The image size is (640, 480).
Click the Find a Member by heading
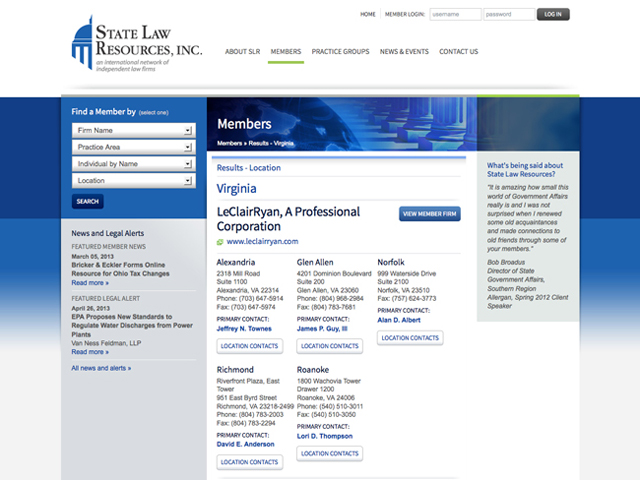point(103,112)
